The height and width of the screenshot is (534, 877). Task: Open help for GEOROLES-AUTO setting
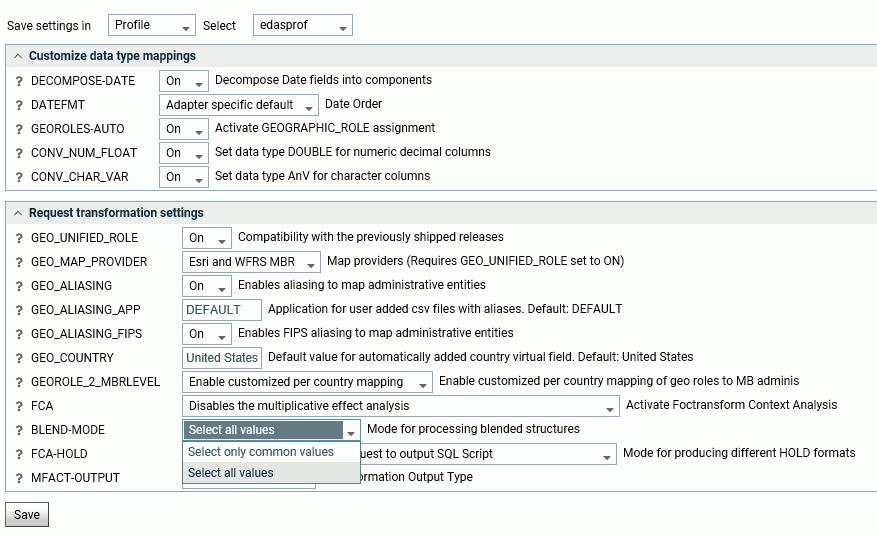coord(19,129)
